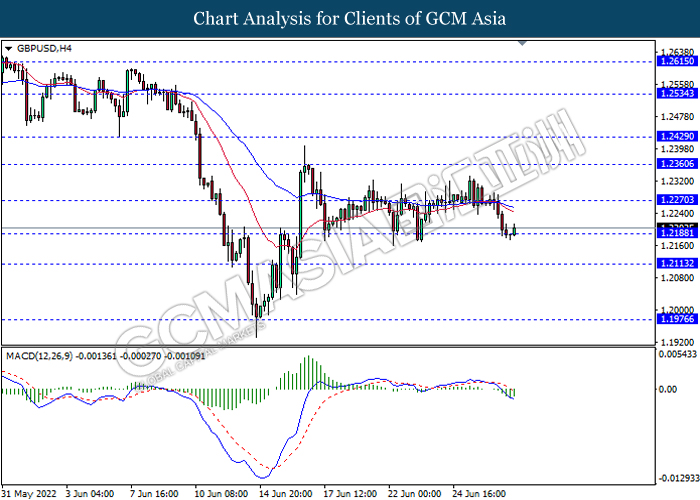
Task: Select the 1.22703 price level label
Action: pyautogui.click(x=678, y=200)
